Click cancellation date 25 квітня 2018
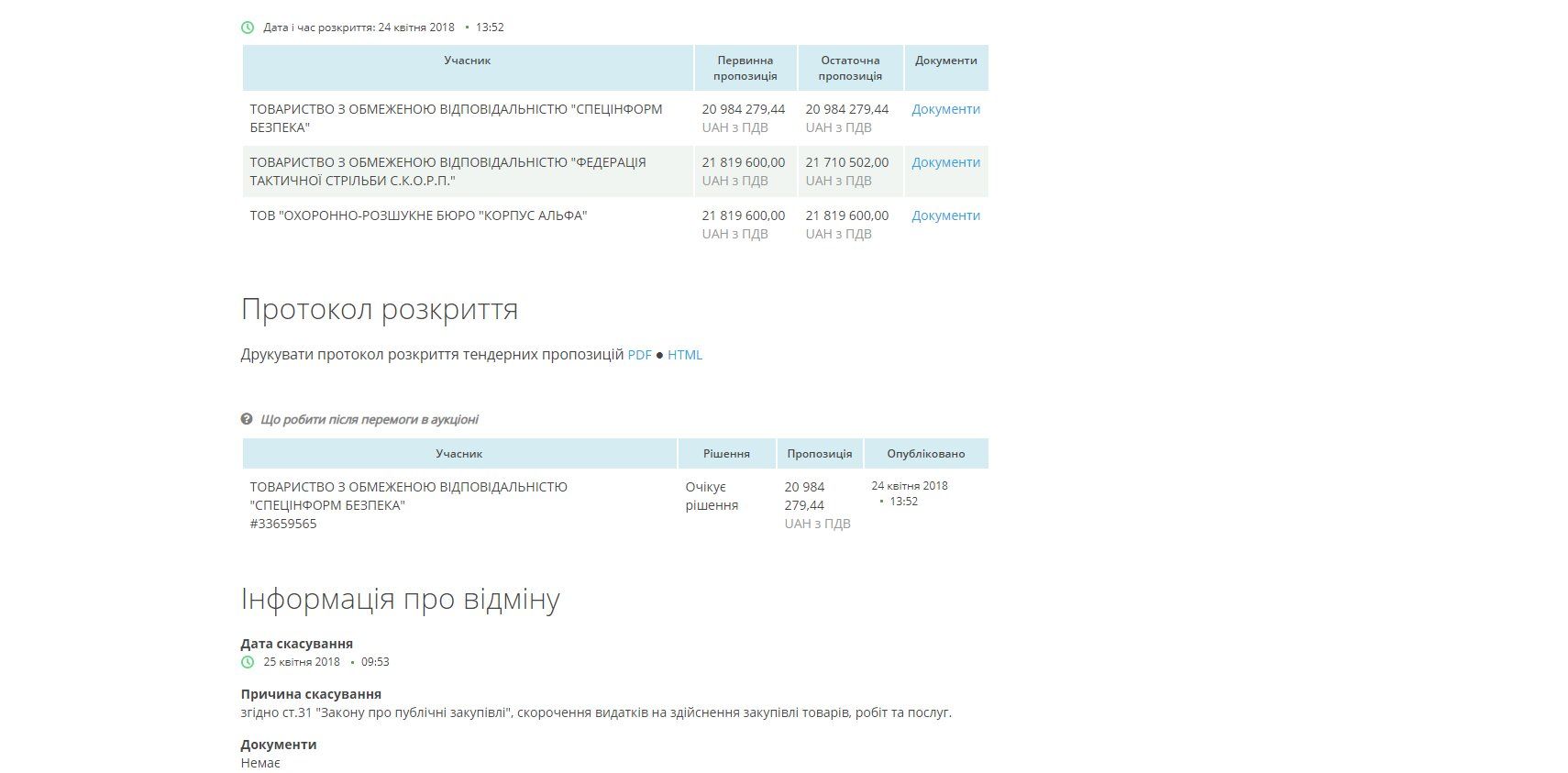This screenshot has width=1568, height=773. [x=302, y=662]
